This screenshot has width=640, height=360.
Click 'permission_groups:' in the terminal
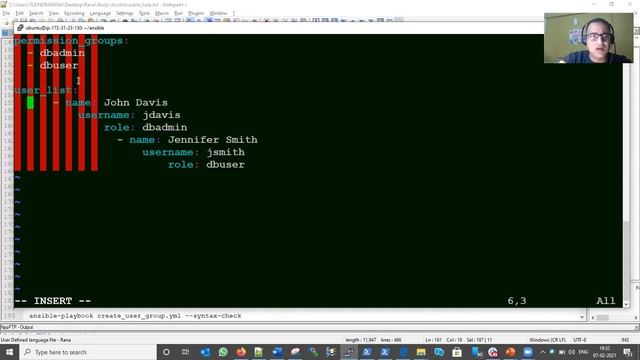tap(71, 40)
